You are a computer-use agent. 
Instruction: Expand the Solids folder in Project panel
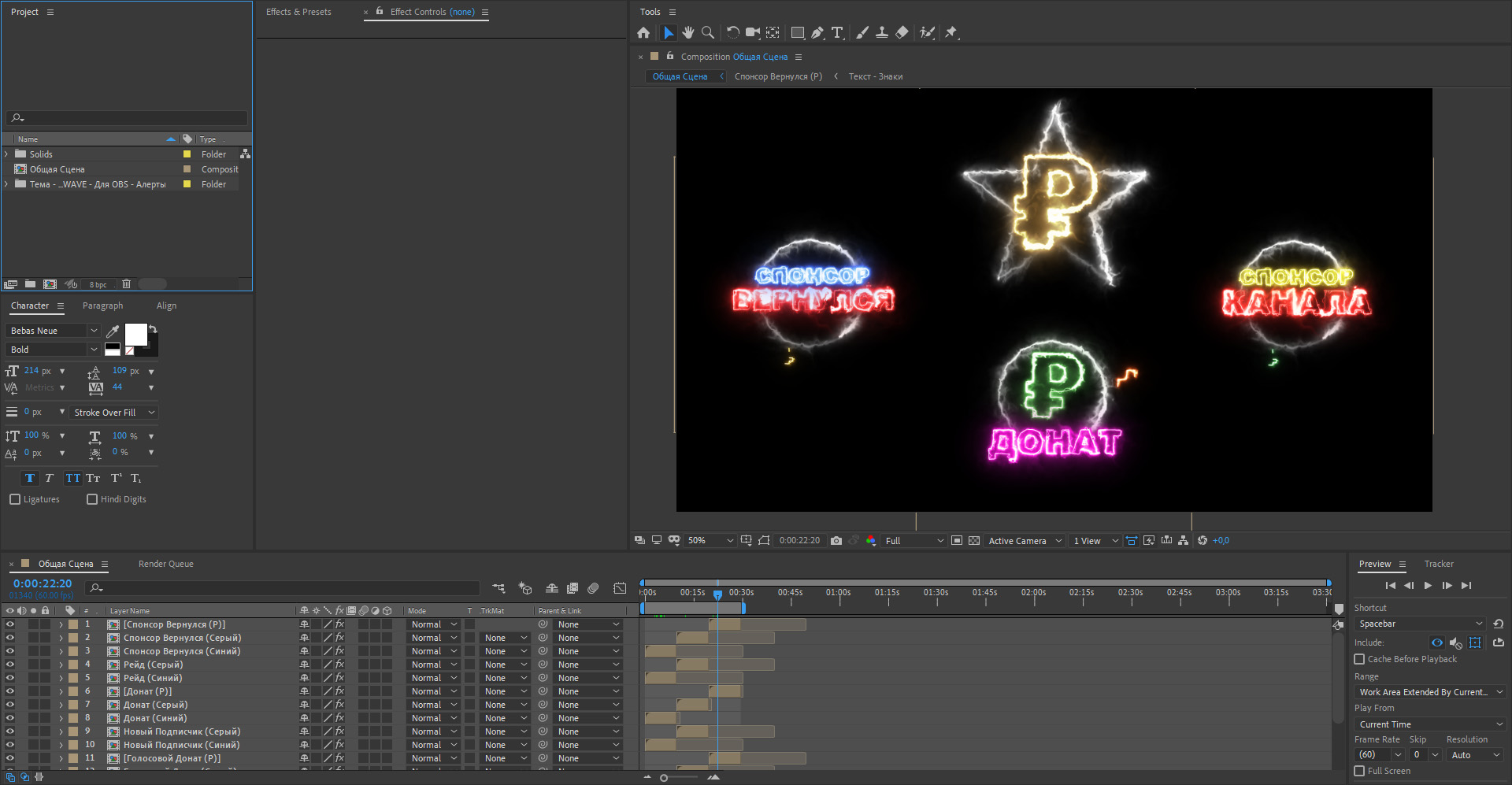click(6, 154)
